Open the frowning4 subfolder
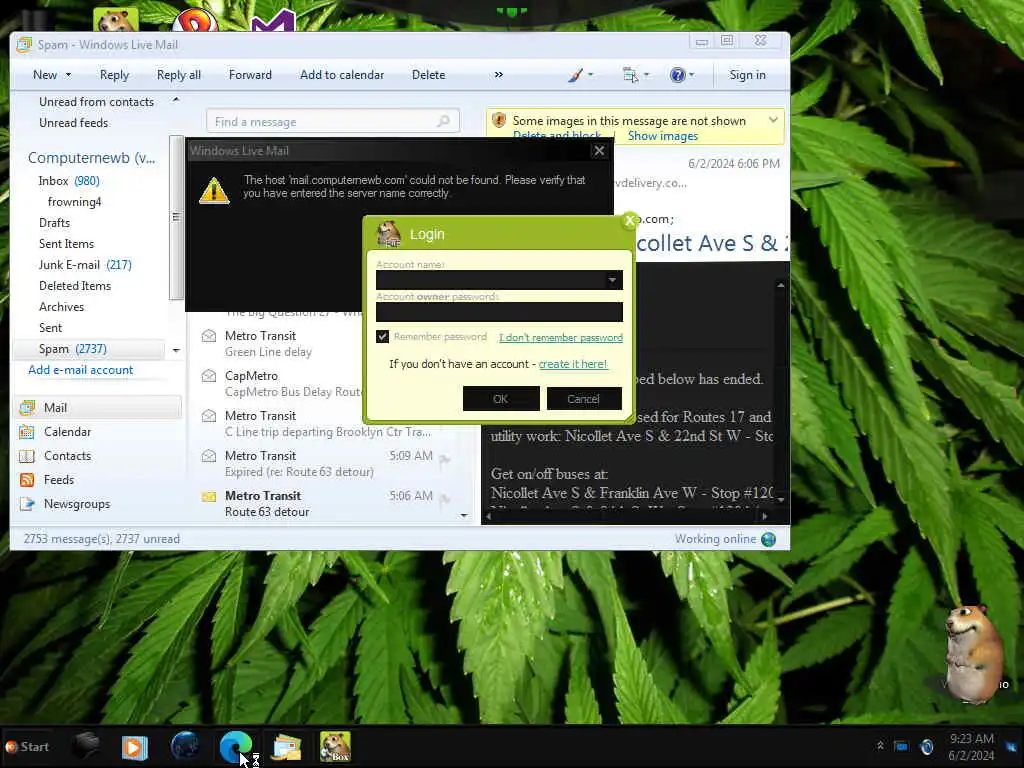The width and height of the screenshot is (1024, 768). 74,202
